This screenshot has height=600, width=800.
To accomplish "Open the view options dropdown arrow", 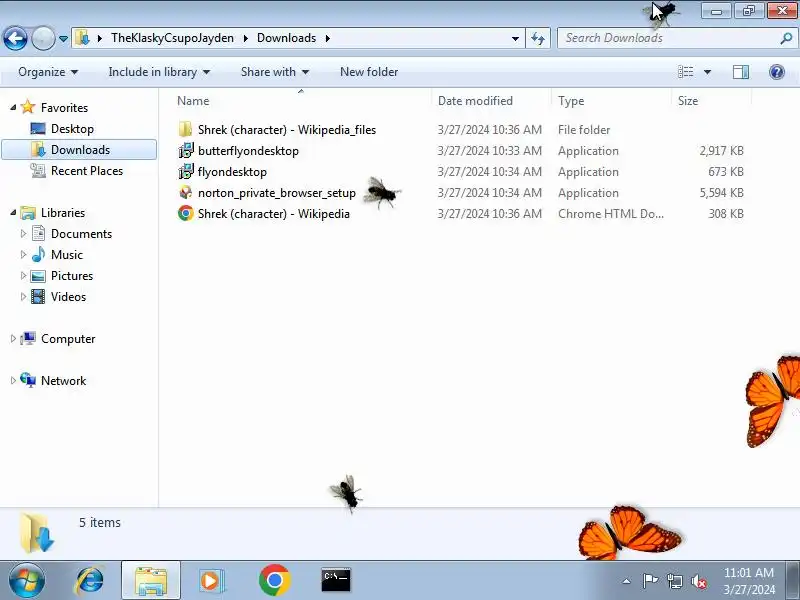I will (x=707, y=72).
